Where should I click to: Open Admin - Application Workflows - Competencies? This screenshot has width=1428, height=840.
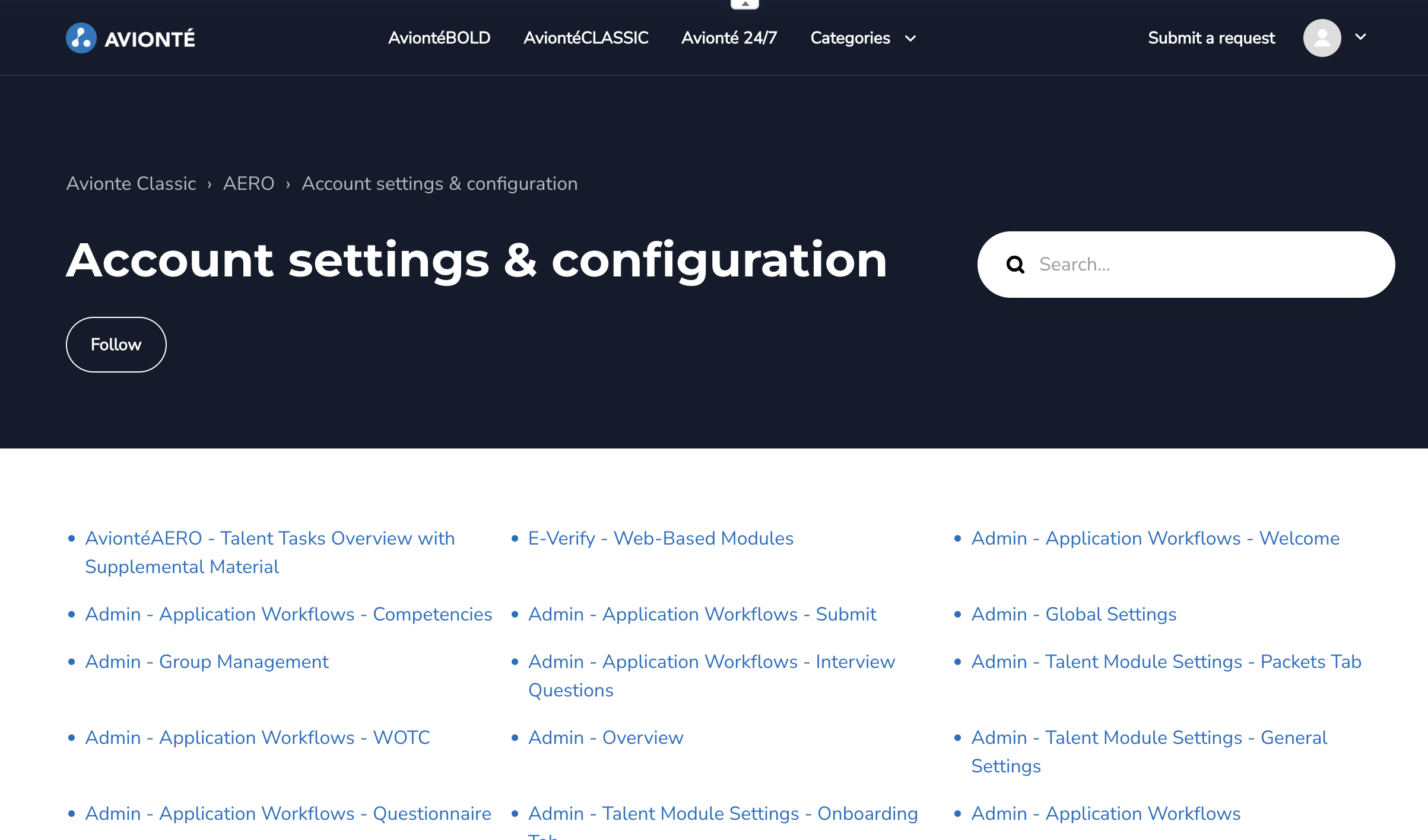(288, 614)
